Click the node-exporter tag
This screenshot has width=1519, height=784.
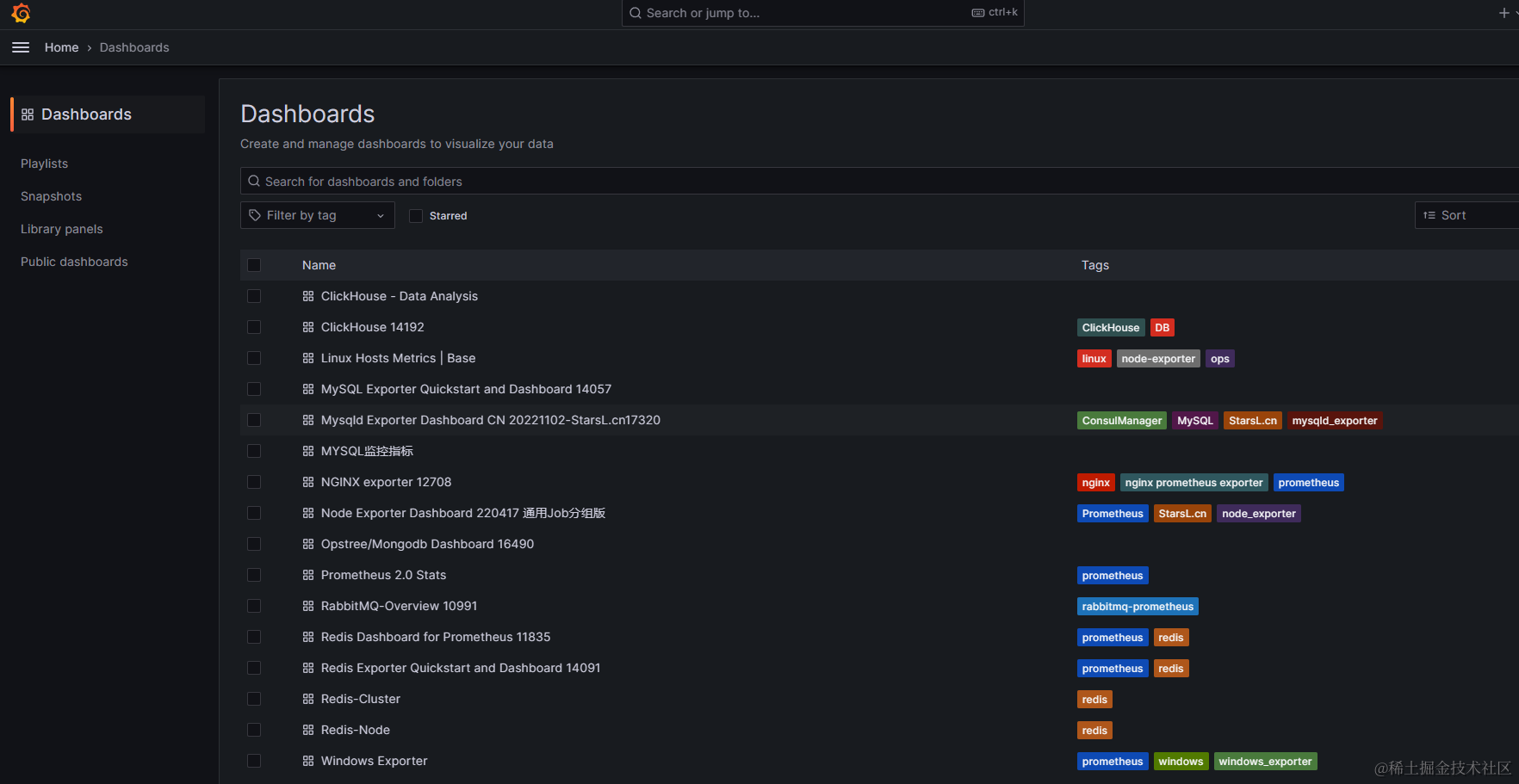tap(1158, 359)
